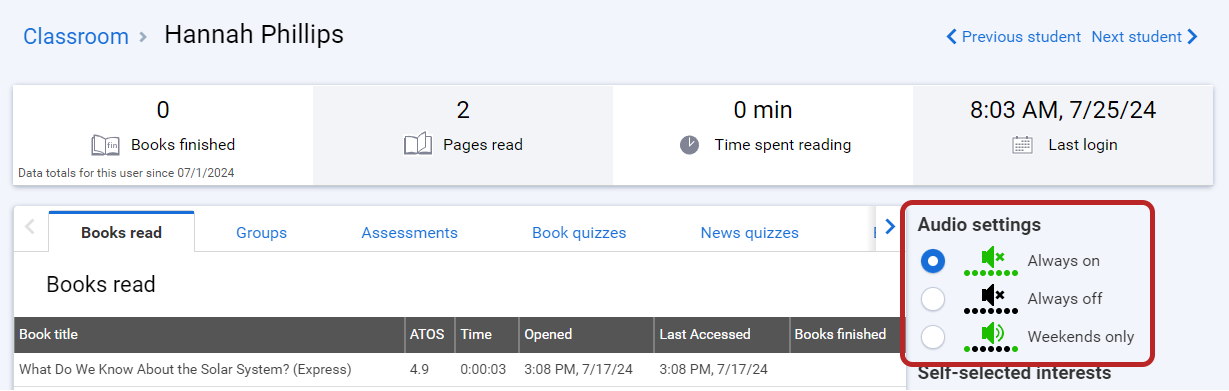1229x391 pixels.
Task: Click the Books finished book icon
Action: [105, 145]
